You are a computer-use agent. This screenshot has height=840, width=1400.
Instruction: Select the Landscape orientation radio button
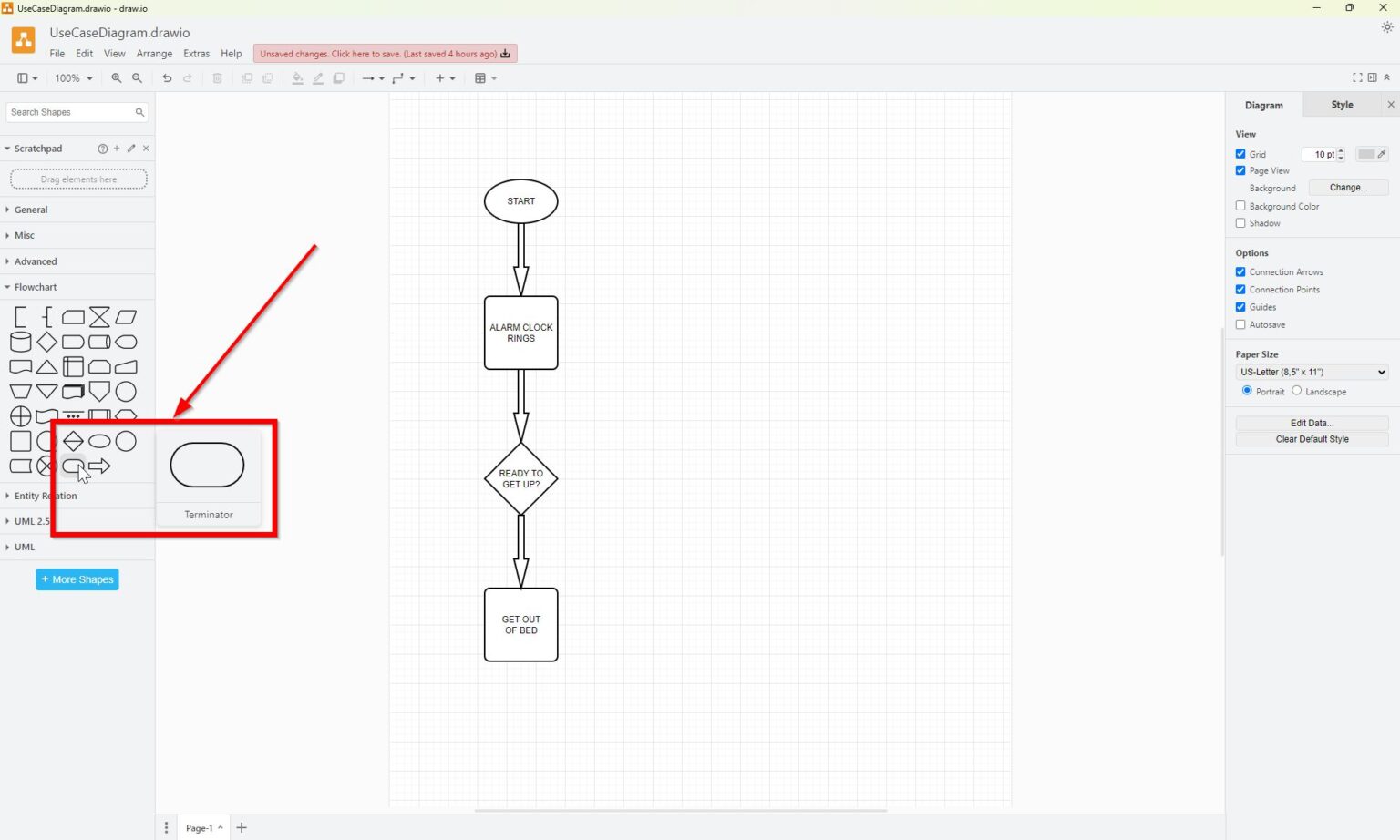click(x=1297, y=391)
